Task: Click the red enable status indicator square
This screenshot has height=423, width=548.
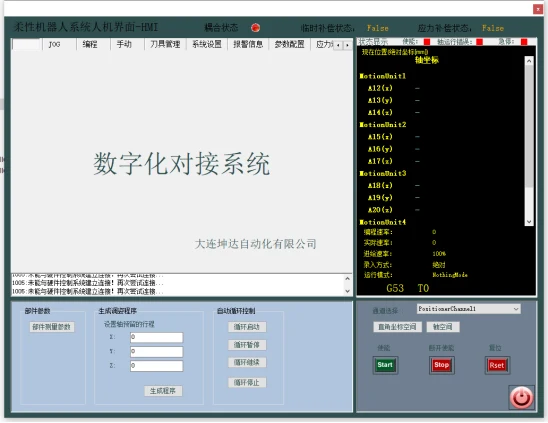Action: coord(427,42)
